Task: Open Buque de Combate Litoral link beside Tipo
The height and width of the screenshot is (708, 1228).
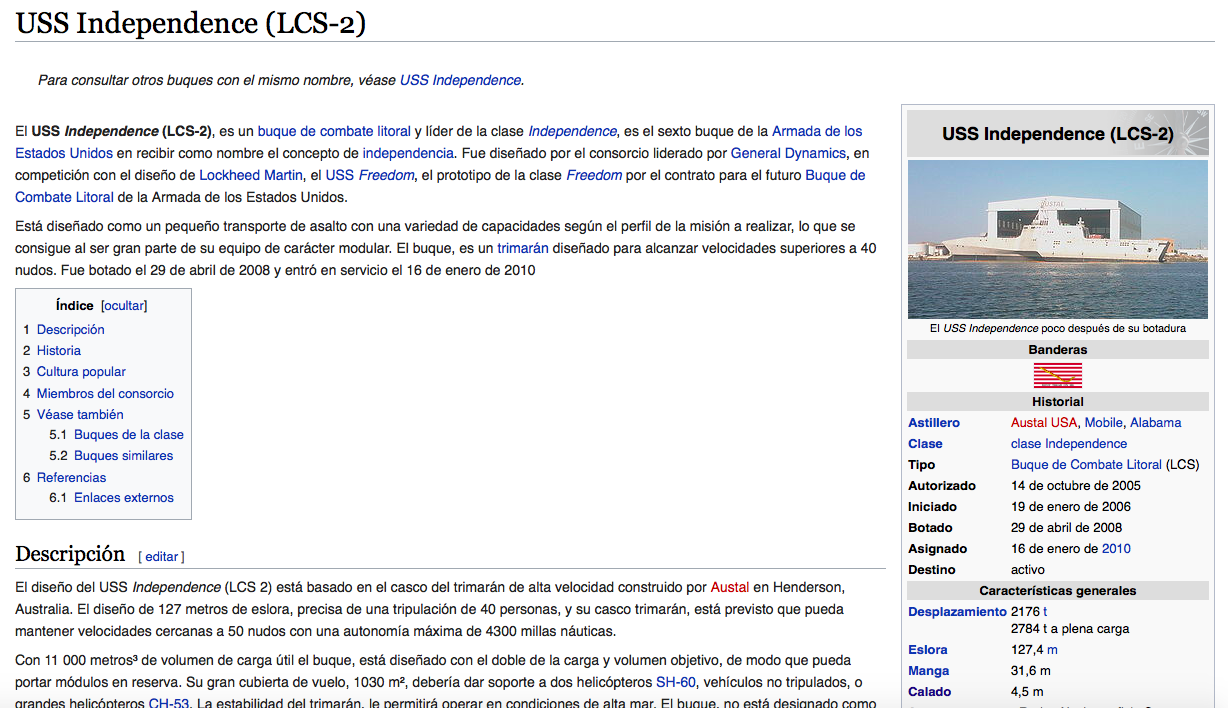Action: pyautogui.click(x=1087, y=465)
